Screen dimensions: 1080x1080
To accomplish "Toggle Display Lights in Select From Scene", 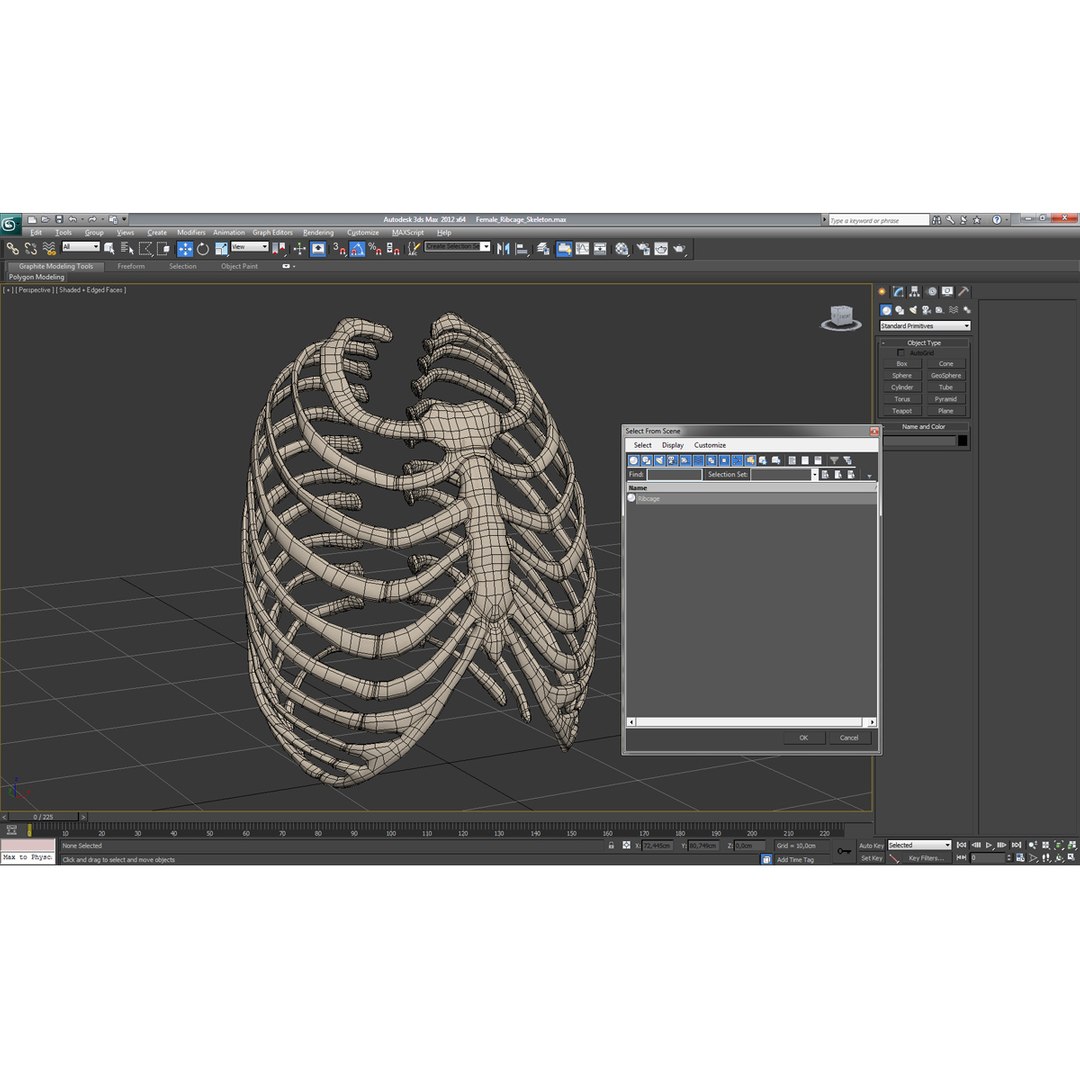I will click(659, 460).
